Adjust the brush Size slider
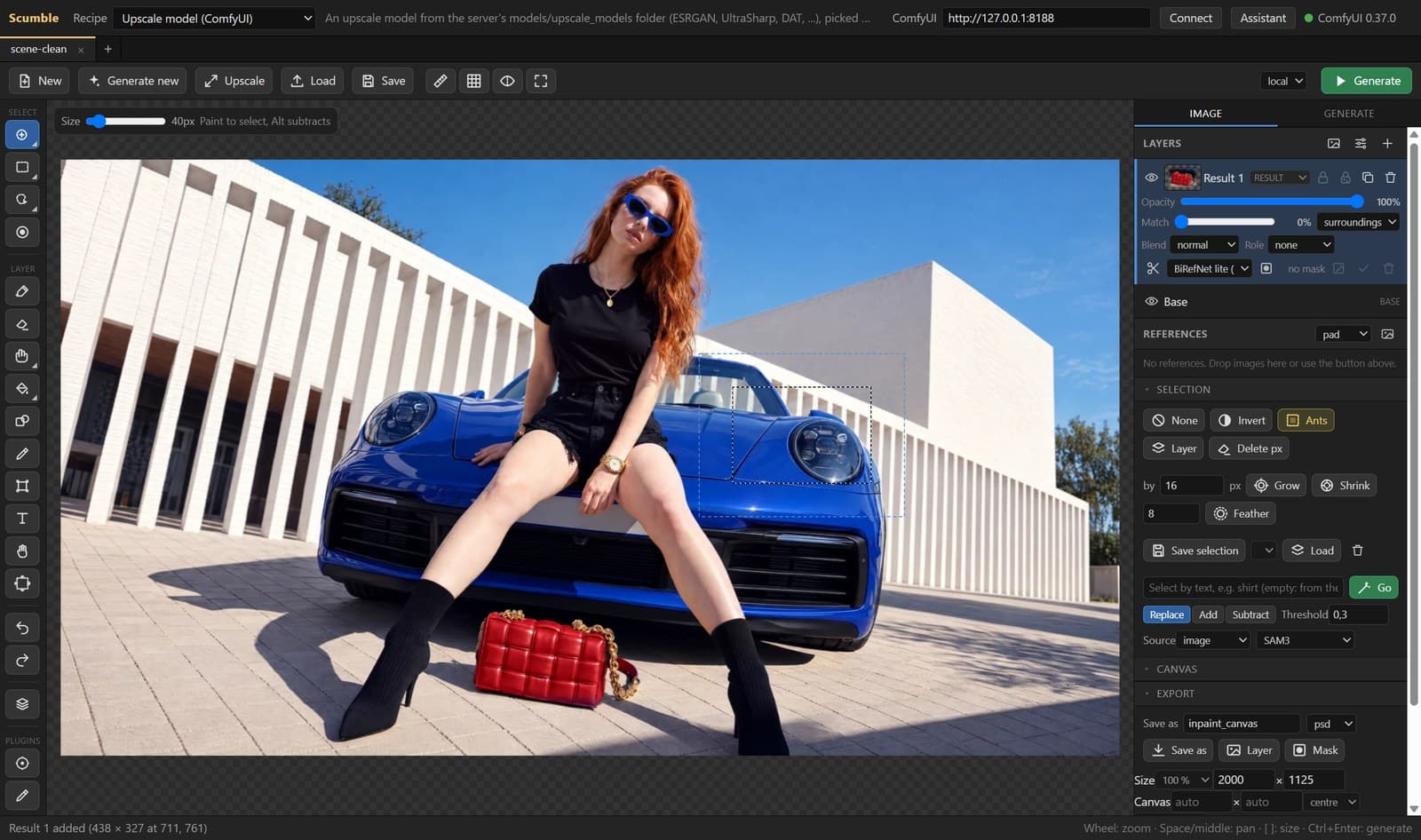Screen dimensions: 1421x840 tap(125, 121)
